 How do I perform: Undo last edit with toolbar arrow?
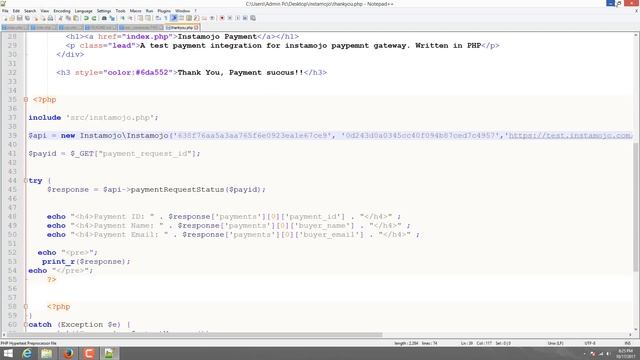[x=86, y=18]
